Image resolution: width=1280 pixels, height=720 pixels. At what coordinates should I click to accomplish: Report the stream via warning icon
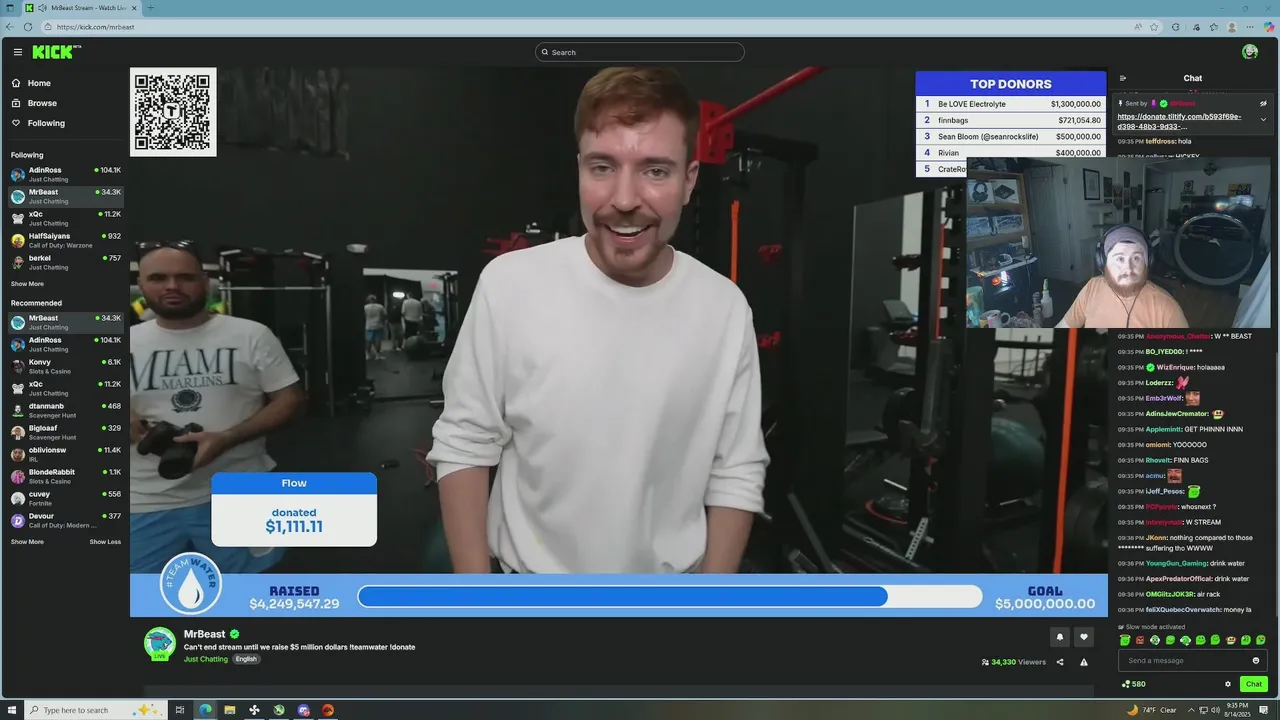click(1084, 662)
